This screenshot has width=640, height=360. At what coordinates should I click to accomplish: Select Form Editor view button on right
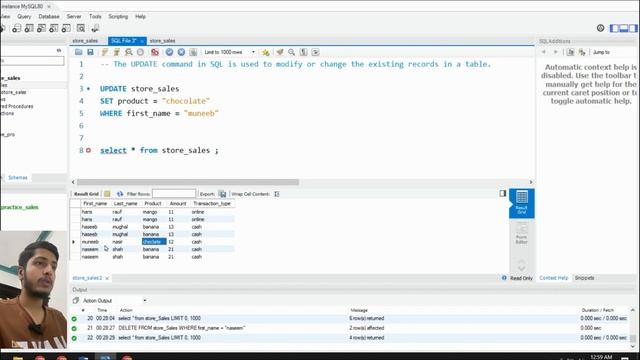click(522, 233)
